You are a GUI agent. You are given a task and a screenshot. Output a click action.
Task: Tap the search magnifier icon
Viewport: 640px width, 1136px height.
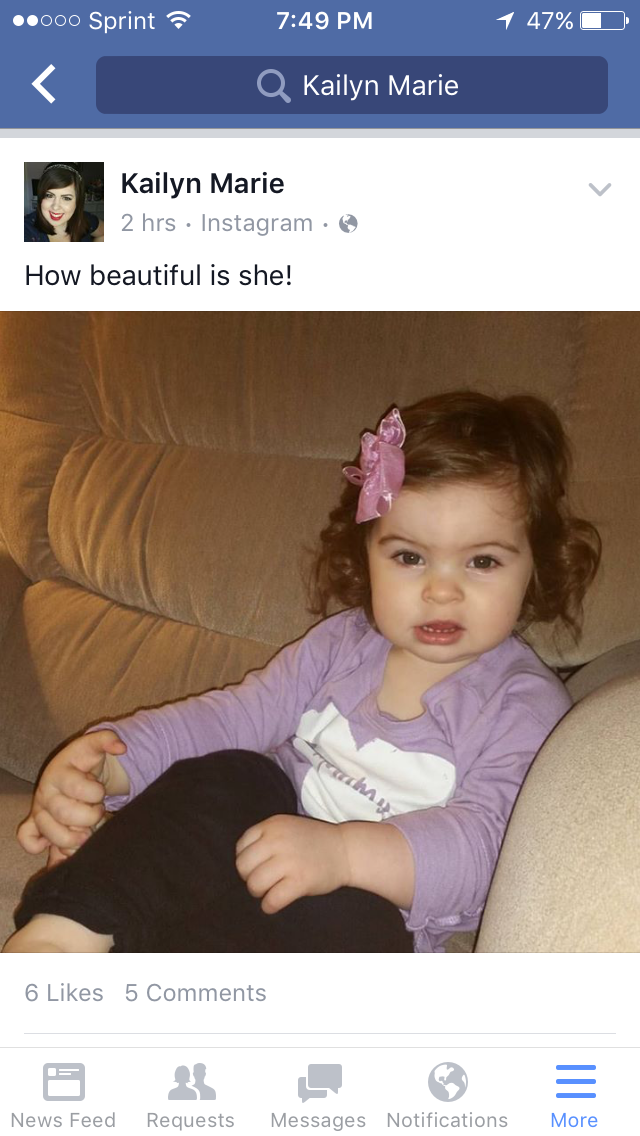(x=273, y=85)
